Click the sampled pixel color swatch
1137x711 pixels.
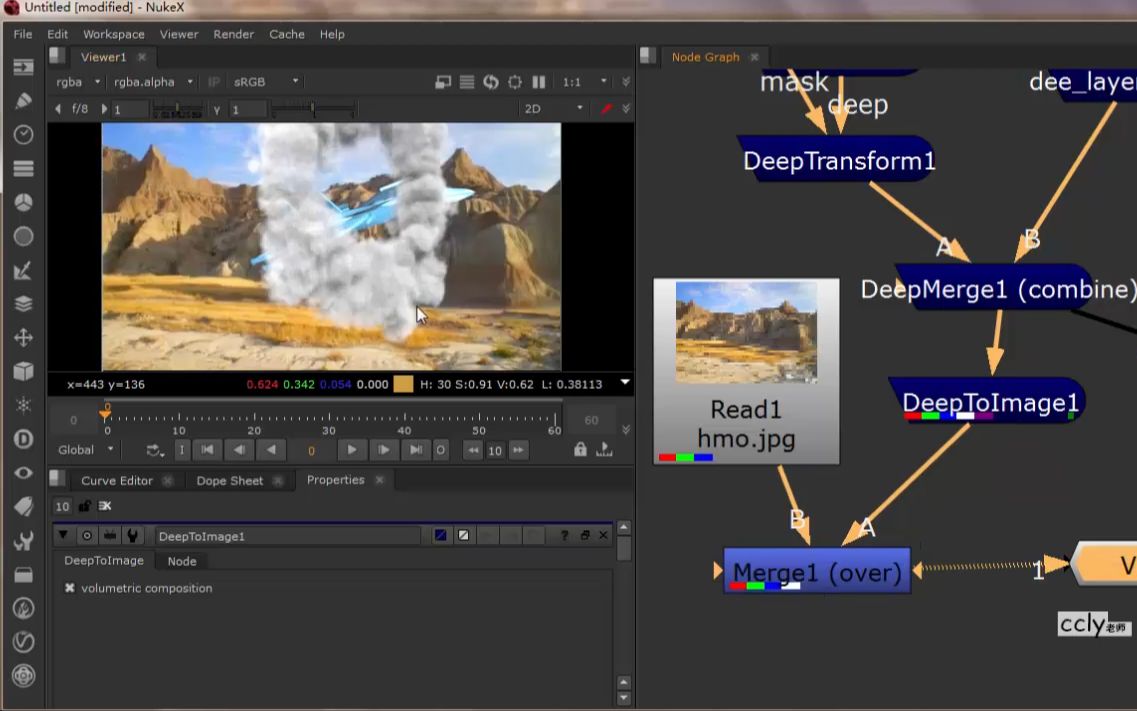[x=403, y=384]
